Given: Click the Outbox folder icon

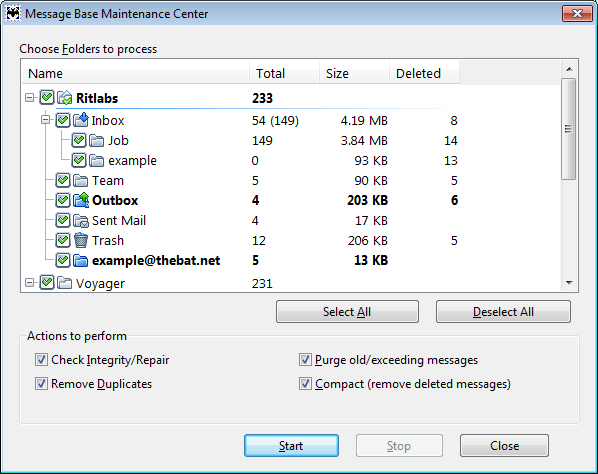Looking at the screenshot, I should tap(80, 200).
